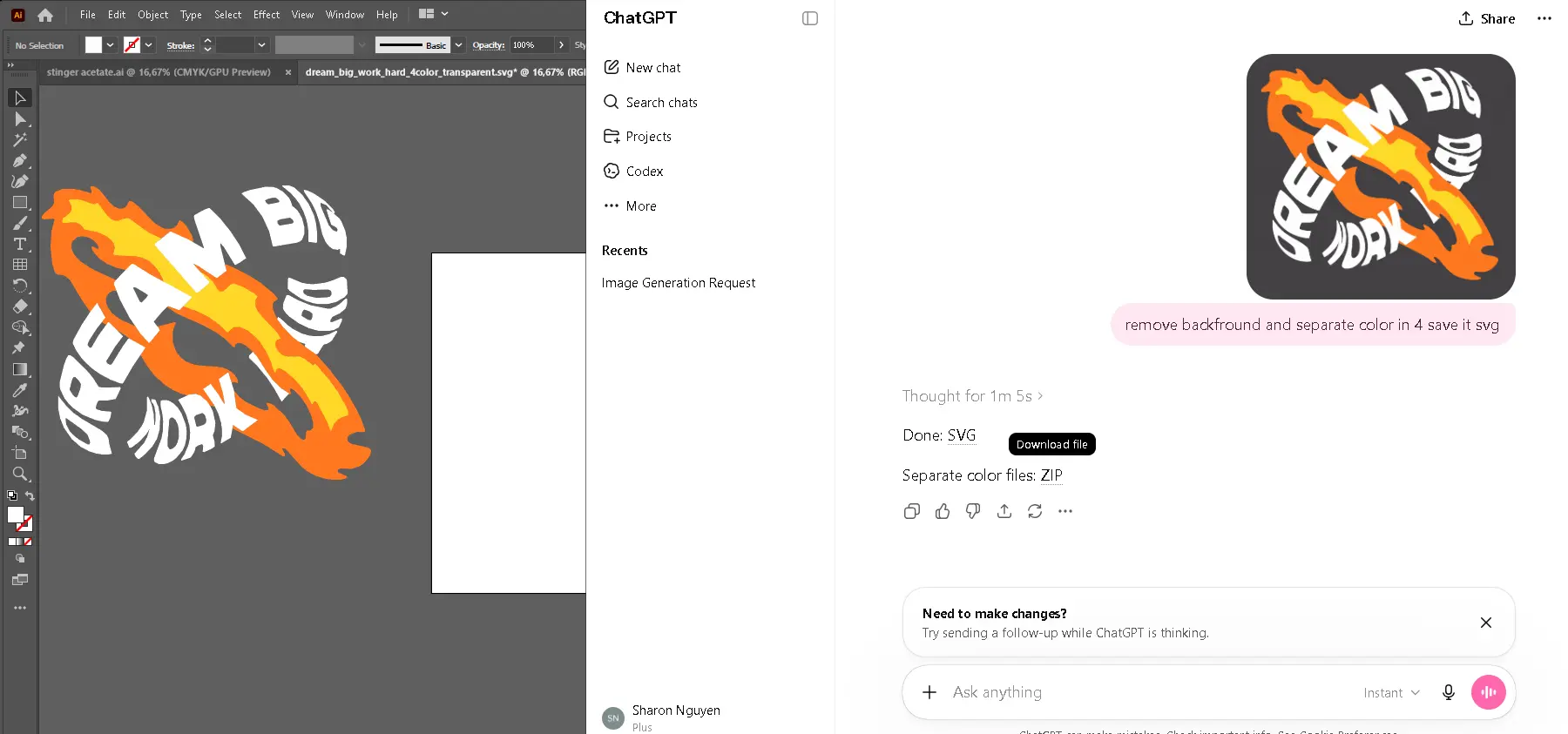This screenshot has width=1568, height=734.
Task: Select the Zoom tool
Action: pyautogui.click(x=20, y=475)
